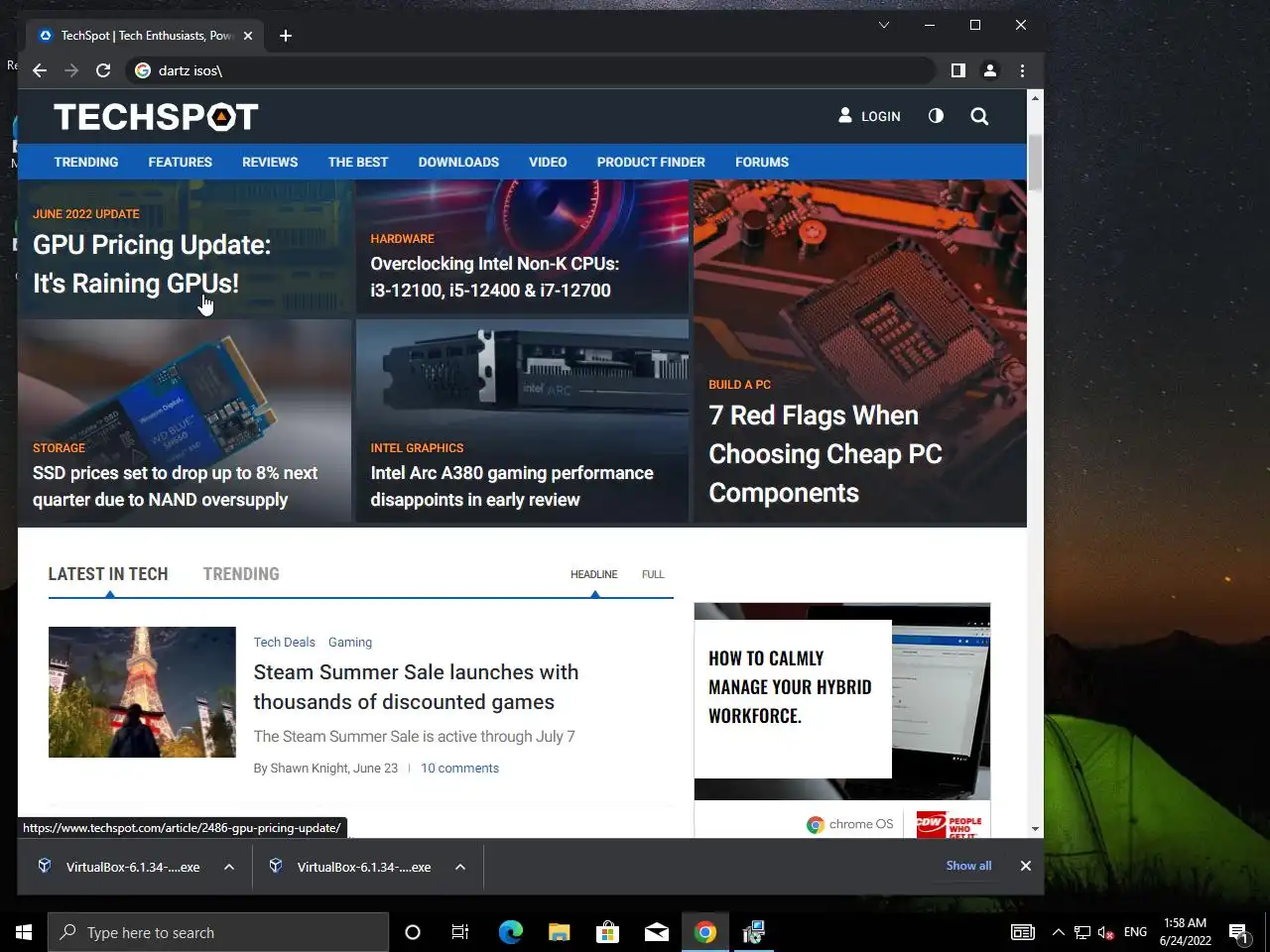Open the FEATURES nav menu

click(x=181, y=162)
